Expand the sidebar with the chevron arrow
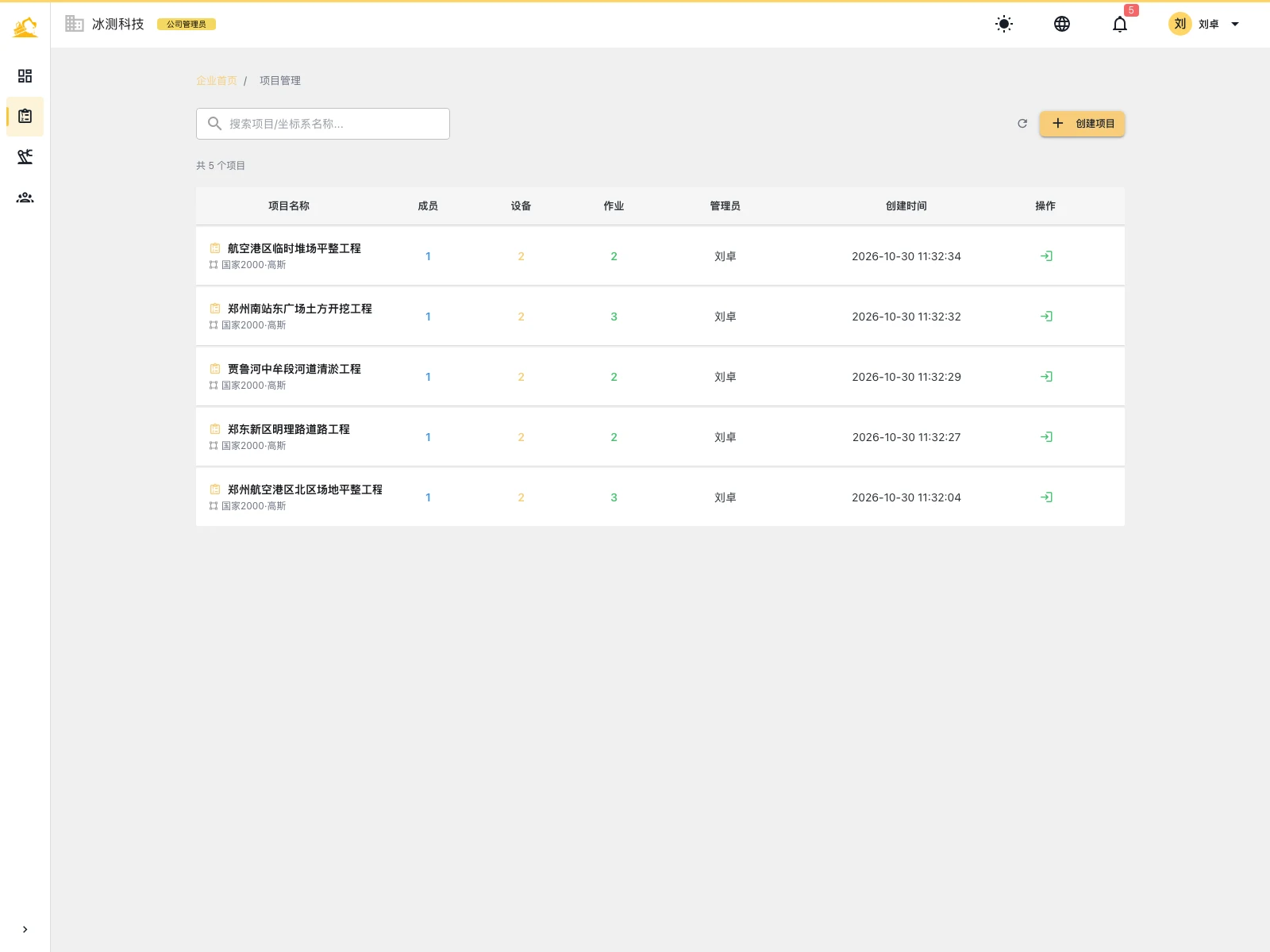This screenshot has height=952, width=1270. [25, 929]
